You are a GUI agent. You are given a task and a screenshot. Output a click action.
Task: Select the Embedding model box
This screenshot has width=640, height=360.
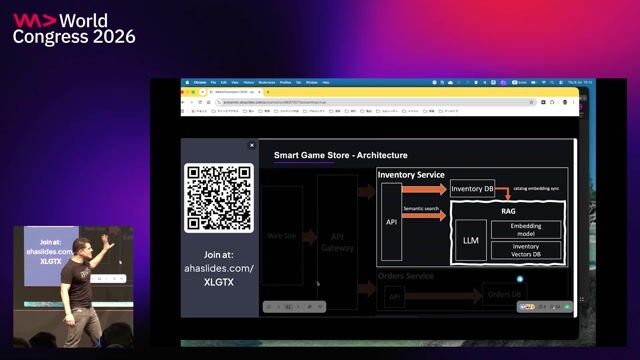coord(526,229)
